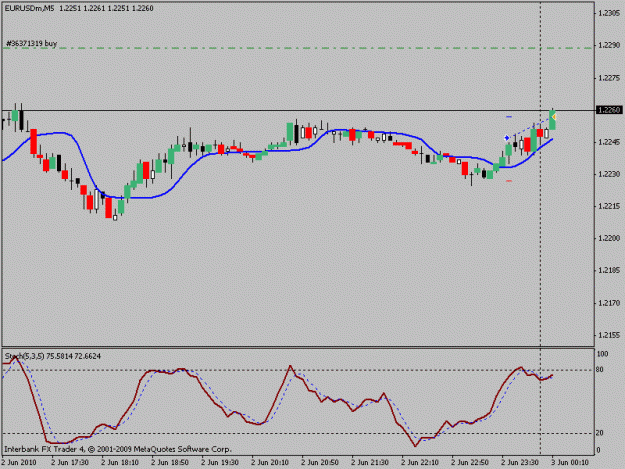
Task: Click the 1.2230 price scale label
Action: [609, 174]
